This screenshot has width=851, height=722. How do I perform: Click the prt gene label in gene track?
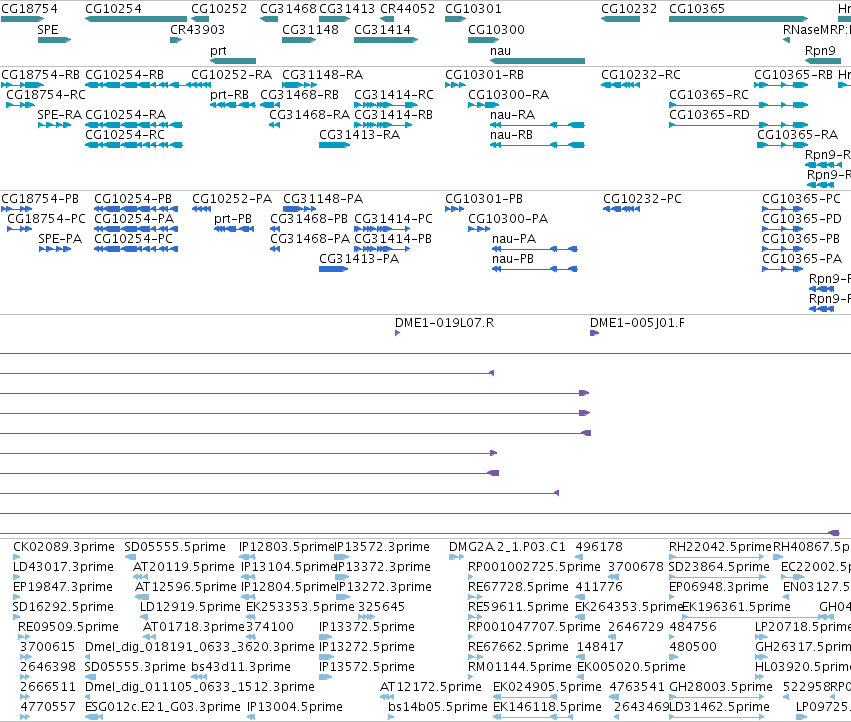[218, 51]
